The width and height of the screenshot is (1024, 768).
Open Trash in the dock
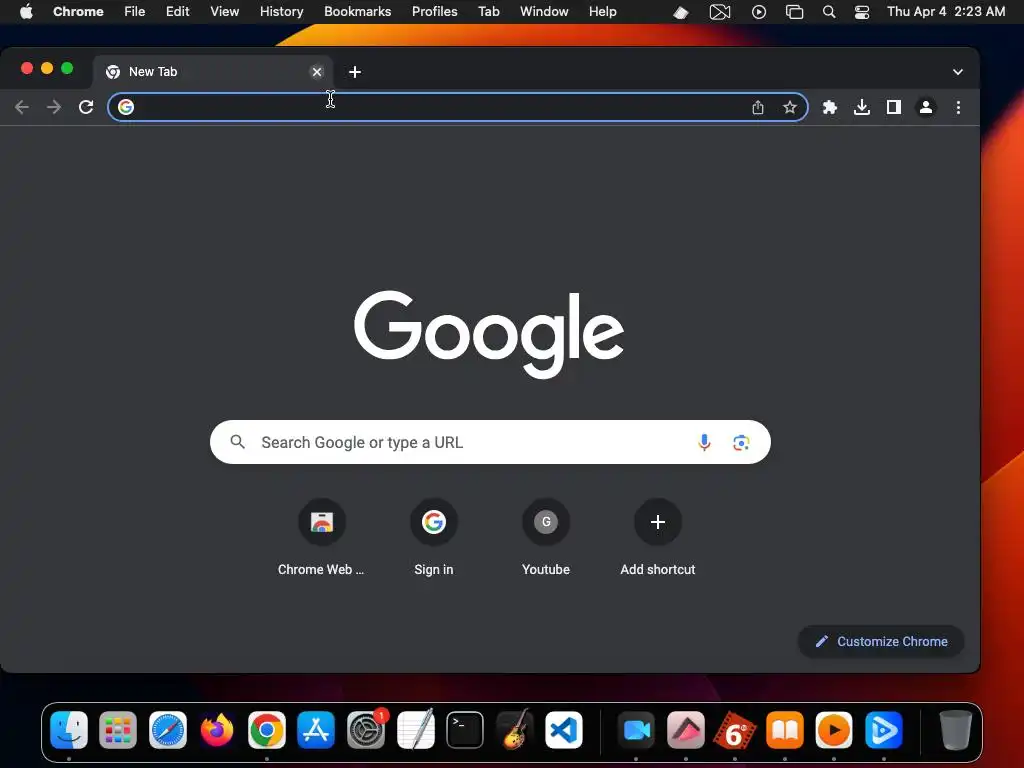pyautogui.click(x=955, y=730)
